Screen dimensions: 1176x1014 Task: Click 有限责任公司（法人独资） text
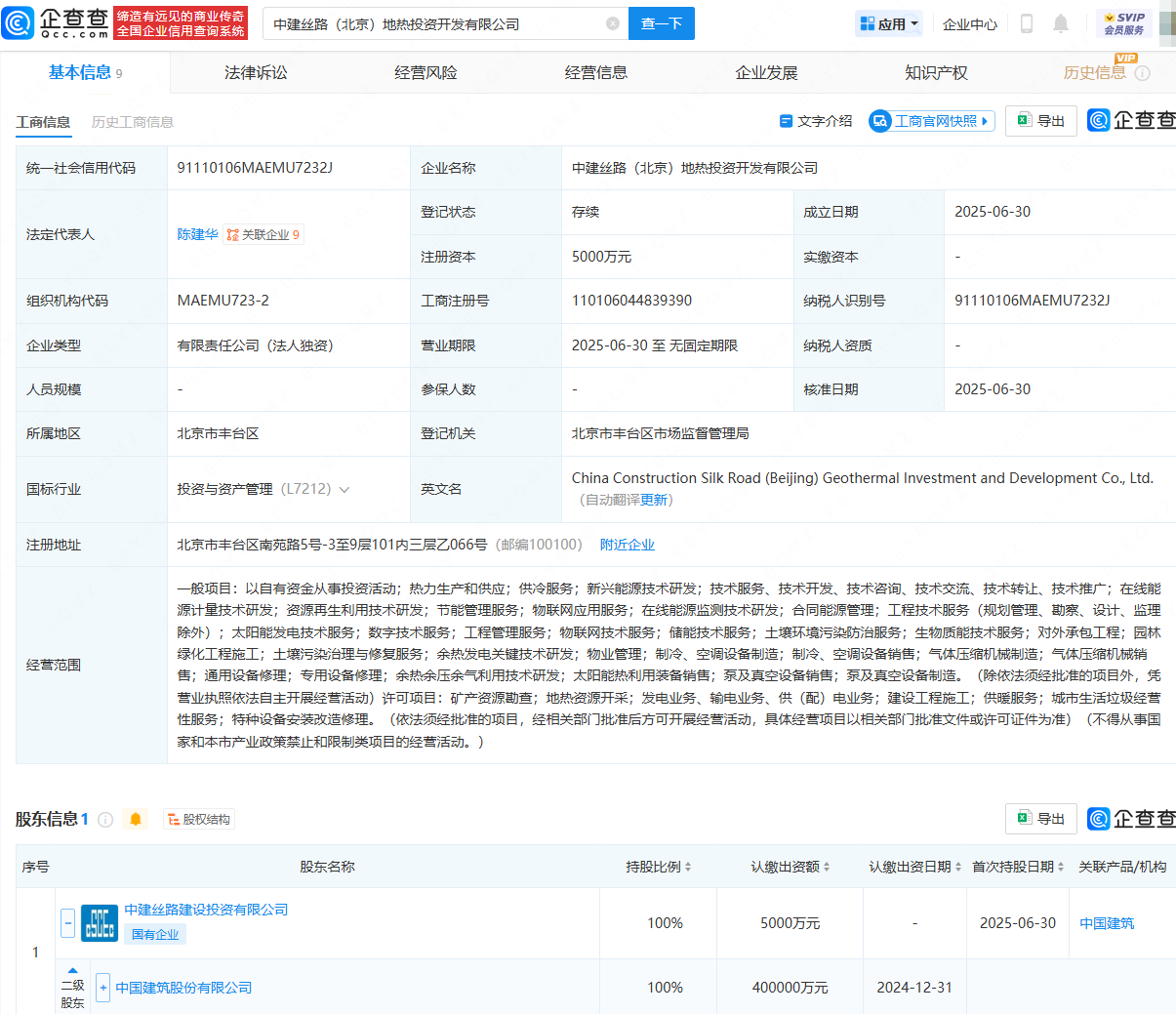click(x=255, y=345)
